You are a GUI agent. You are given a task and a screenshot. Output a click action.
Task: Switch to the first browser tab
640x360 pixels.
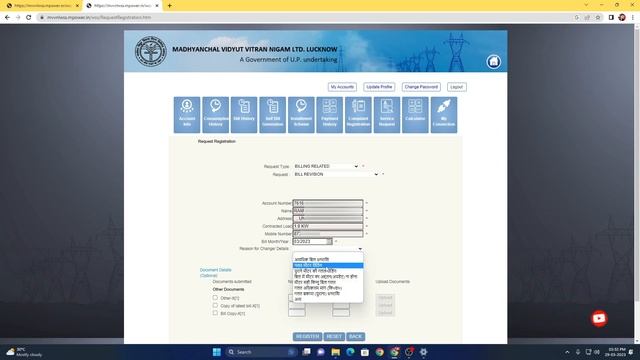click(x=41, y=6)
